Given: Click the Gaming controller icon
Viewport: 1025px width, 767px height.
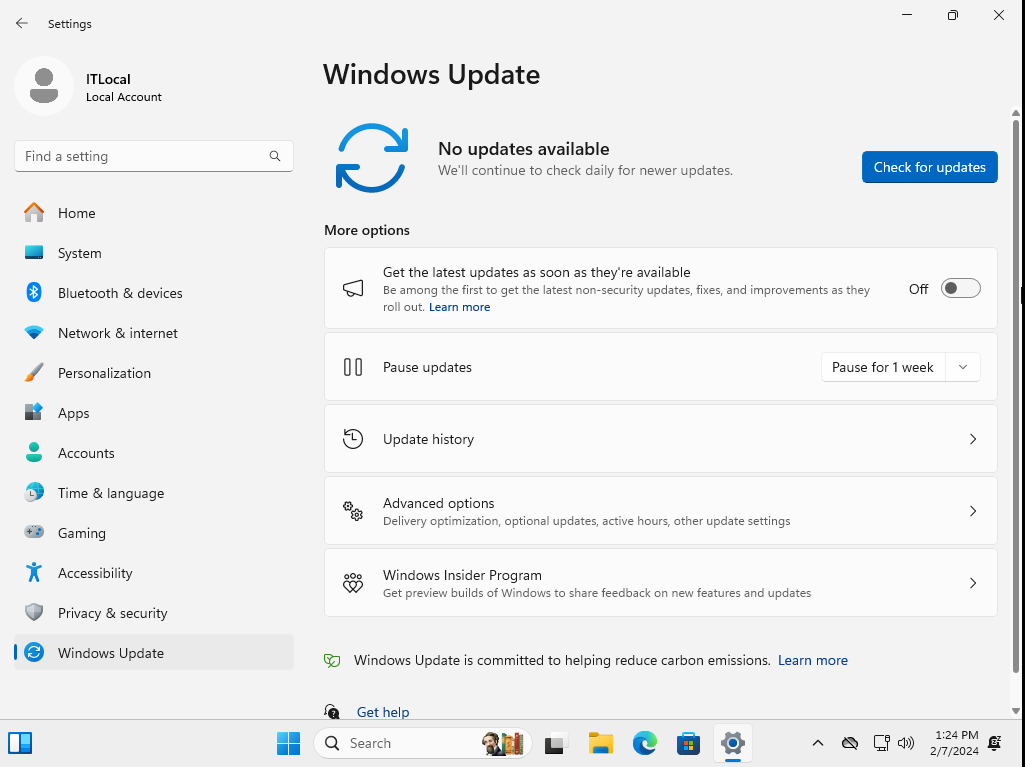Looking at the screenshot, I should (34, 532).
